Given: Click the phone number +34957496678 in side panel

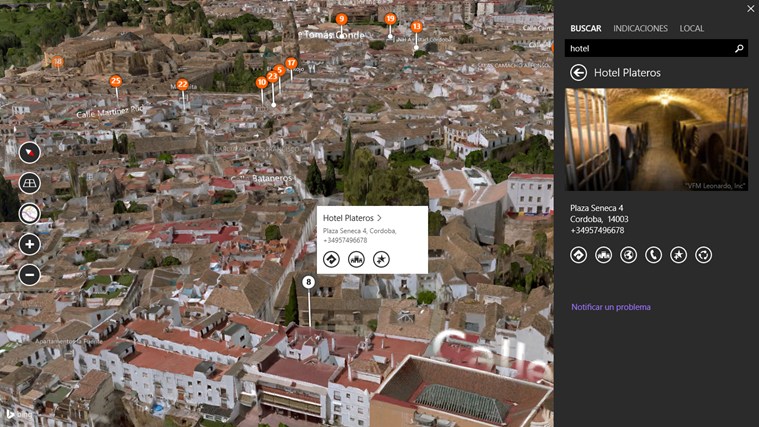Looking at the screenshot, I should (597, 230).
